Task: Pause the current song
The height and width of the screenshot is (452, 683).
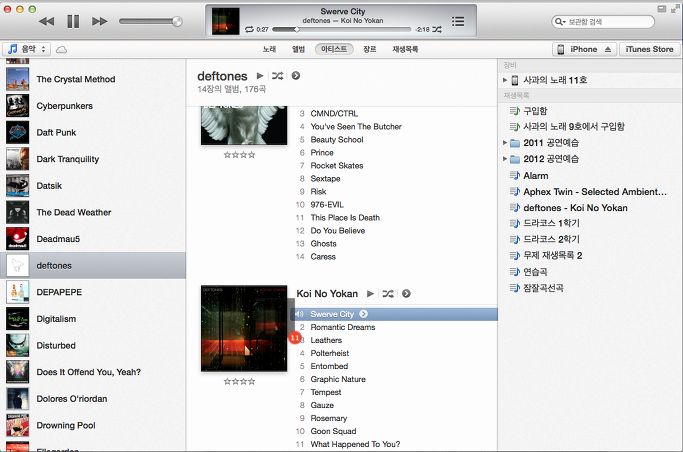Action: tap(73, 21)
